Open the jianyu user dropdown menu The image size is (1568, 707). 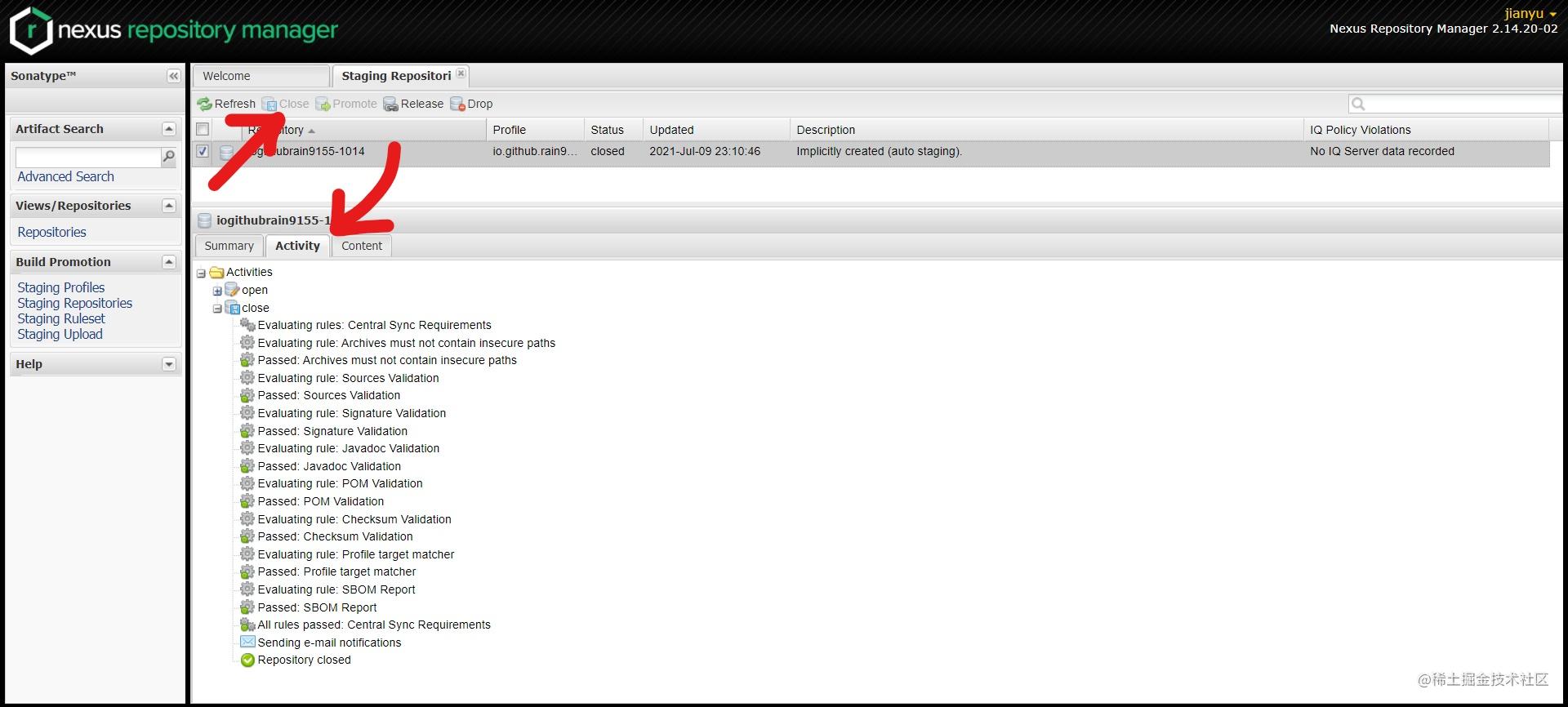pos(1530,13)
